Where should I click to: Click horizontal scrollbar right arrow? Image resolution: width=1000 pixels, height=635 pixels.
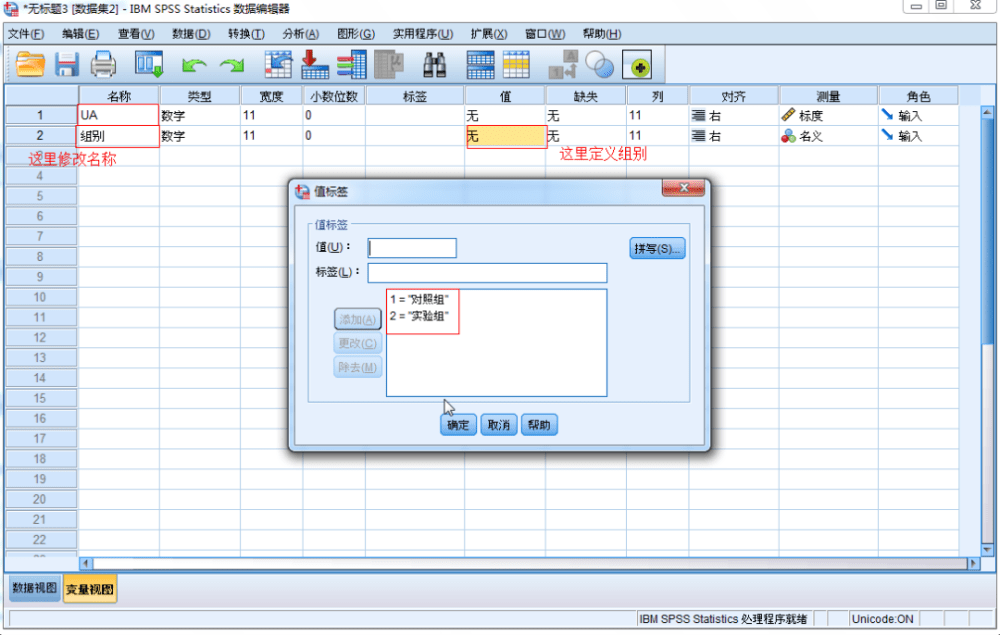(x=973, y=564)
